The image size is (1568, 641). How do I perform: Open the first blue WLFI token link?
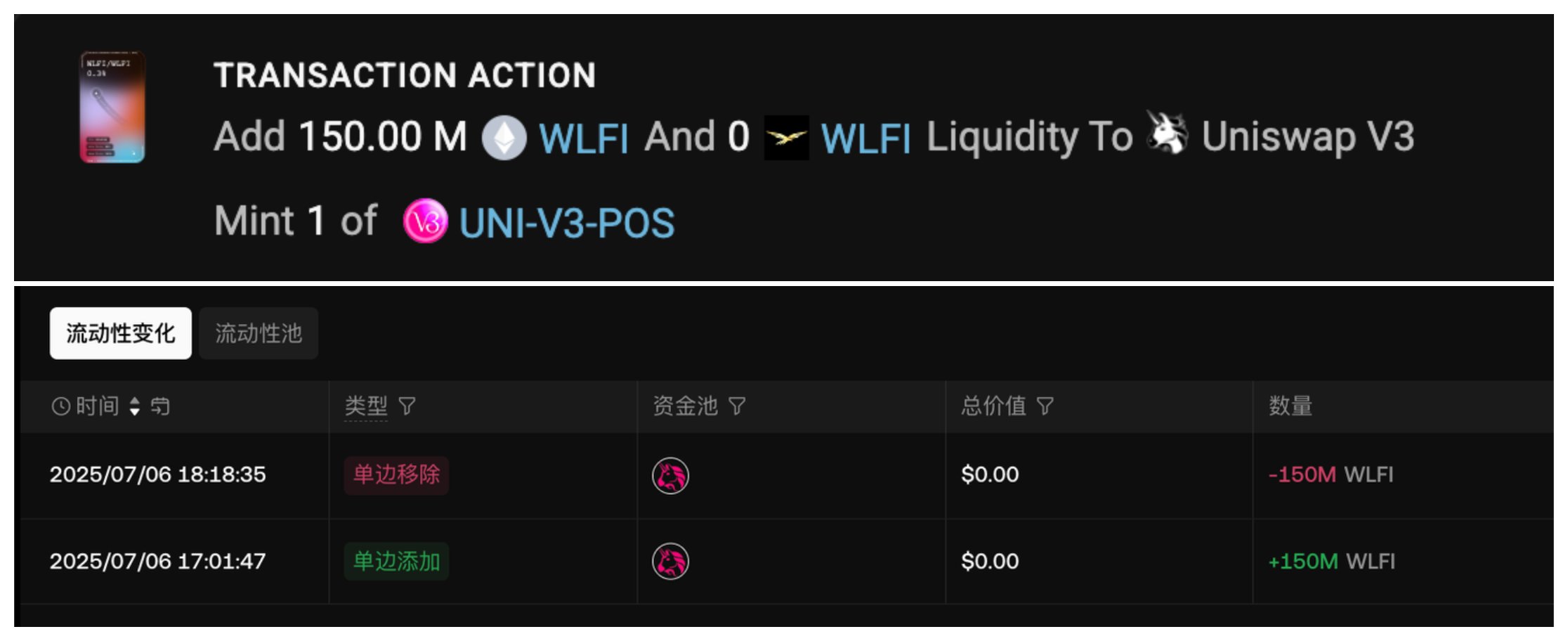tap(583, 138)
